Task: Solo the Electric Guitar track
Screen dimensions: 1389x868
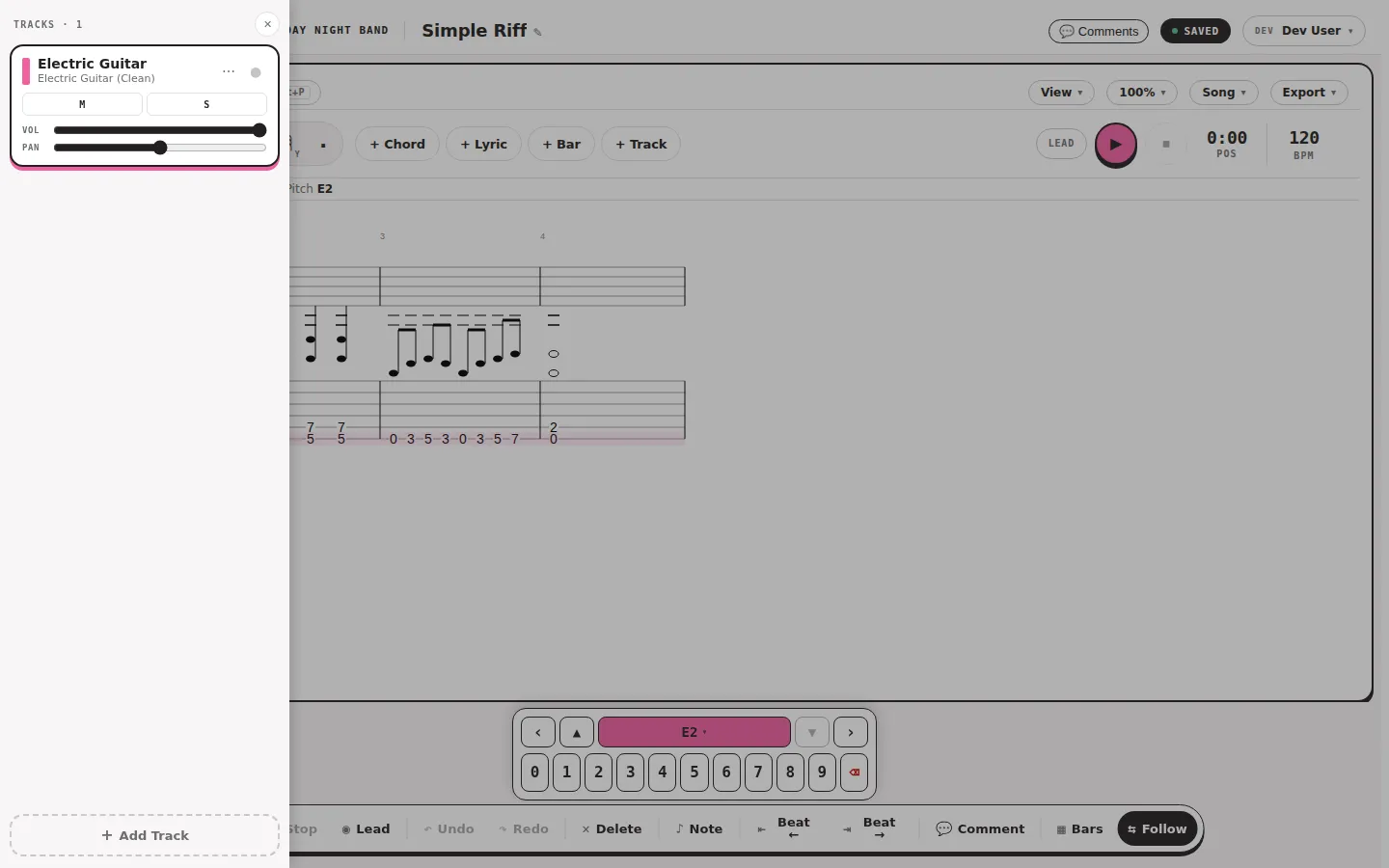Action: coord(206,104)
